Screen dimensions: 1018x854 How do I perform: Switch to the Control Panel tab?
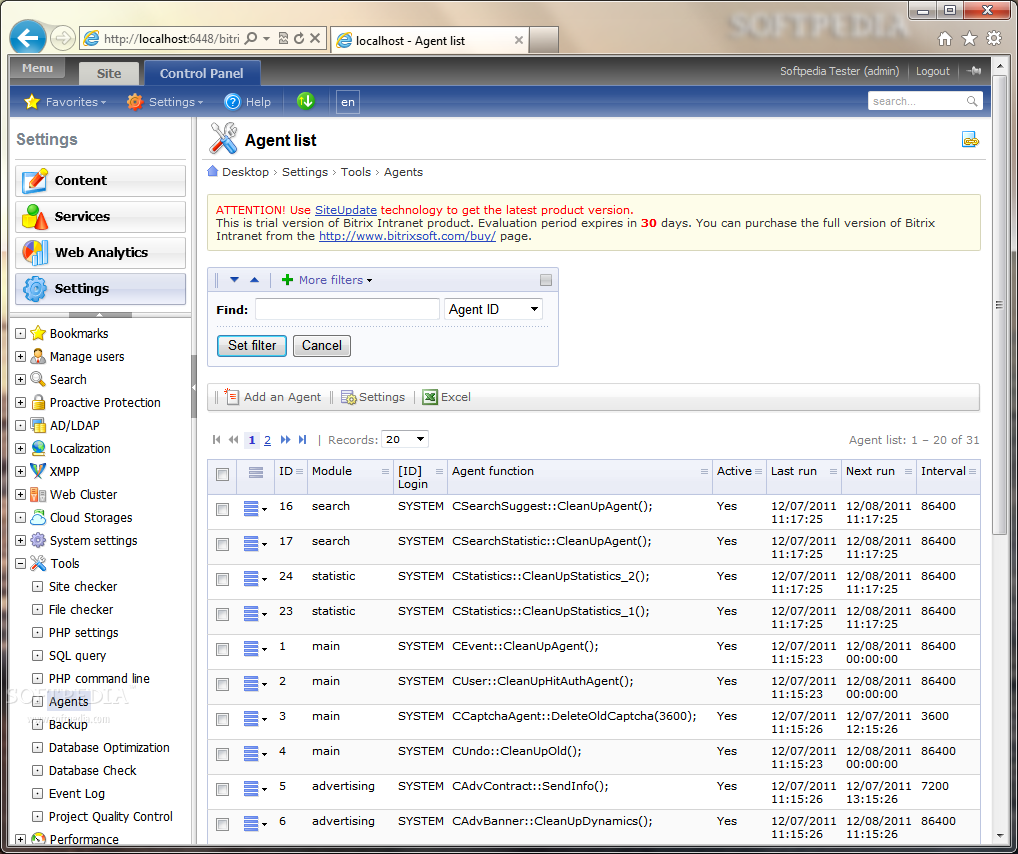point(202,73)
